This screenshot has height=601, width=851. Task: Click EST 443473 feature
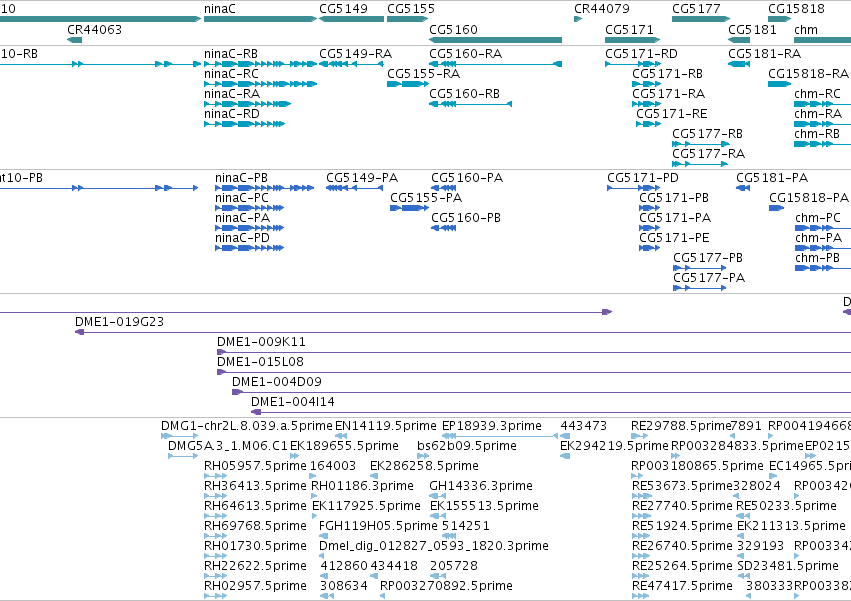565,436
